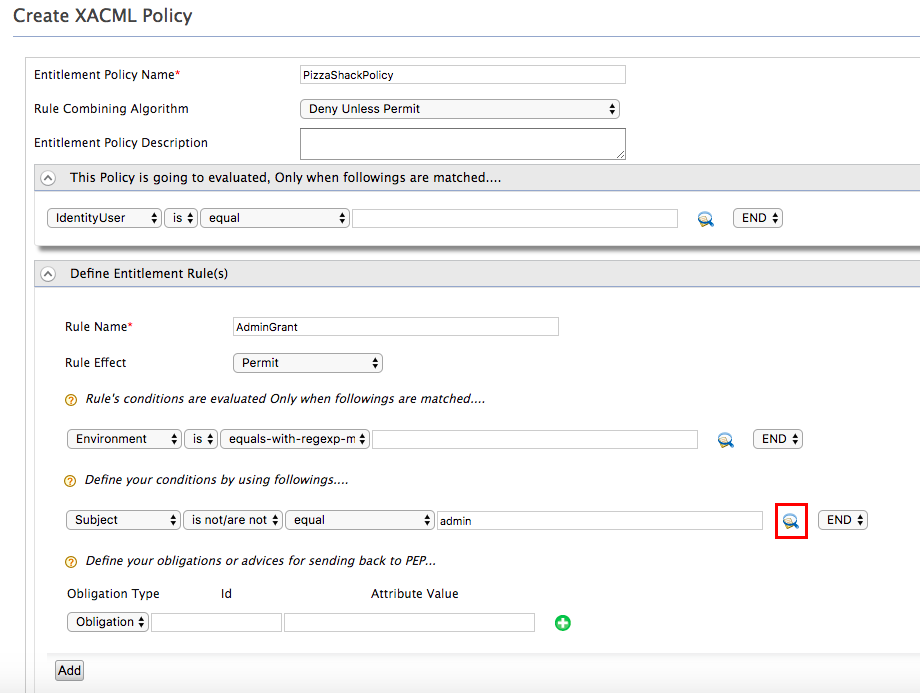Viewport: 920px width, 693px height.
Task: Click inside the Entitlement Policy Description box
Action: 462,143
